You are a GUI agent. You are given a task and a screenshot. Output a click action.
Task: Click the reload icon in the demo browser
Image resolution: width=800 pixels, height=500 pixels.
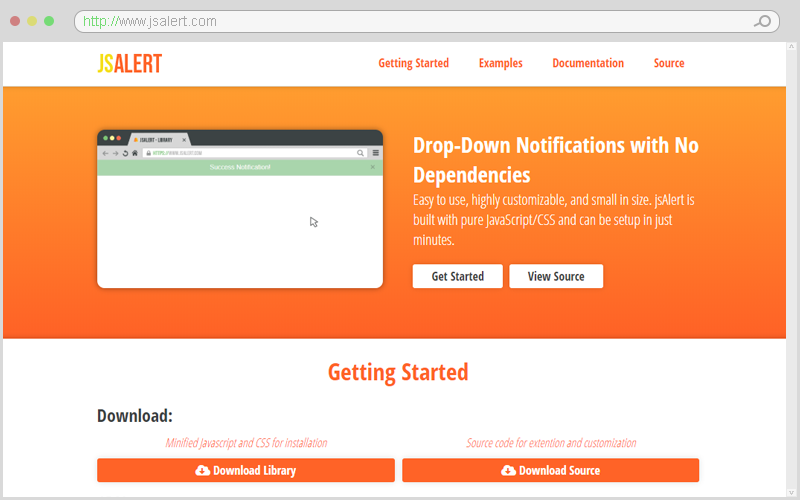point(125,153)
